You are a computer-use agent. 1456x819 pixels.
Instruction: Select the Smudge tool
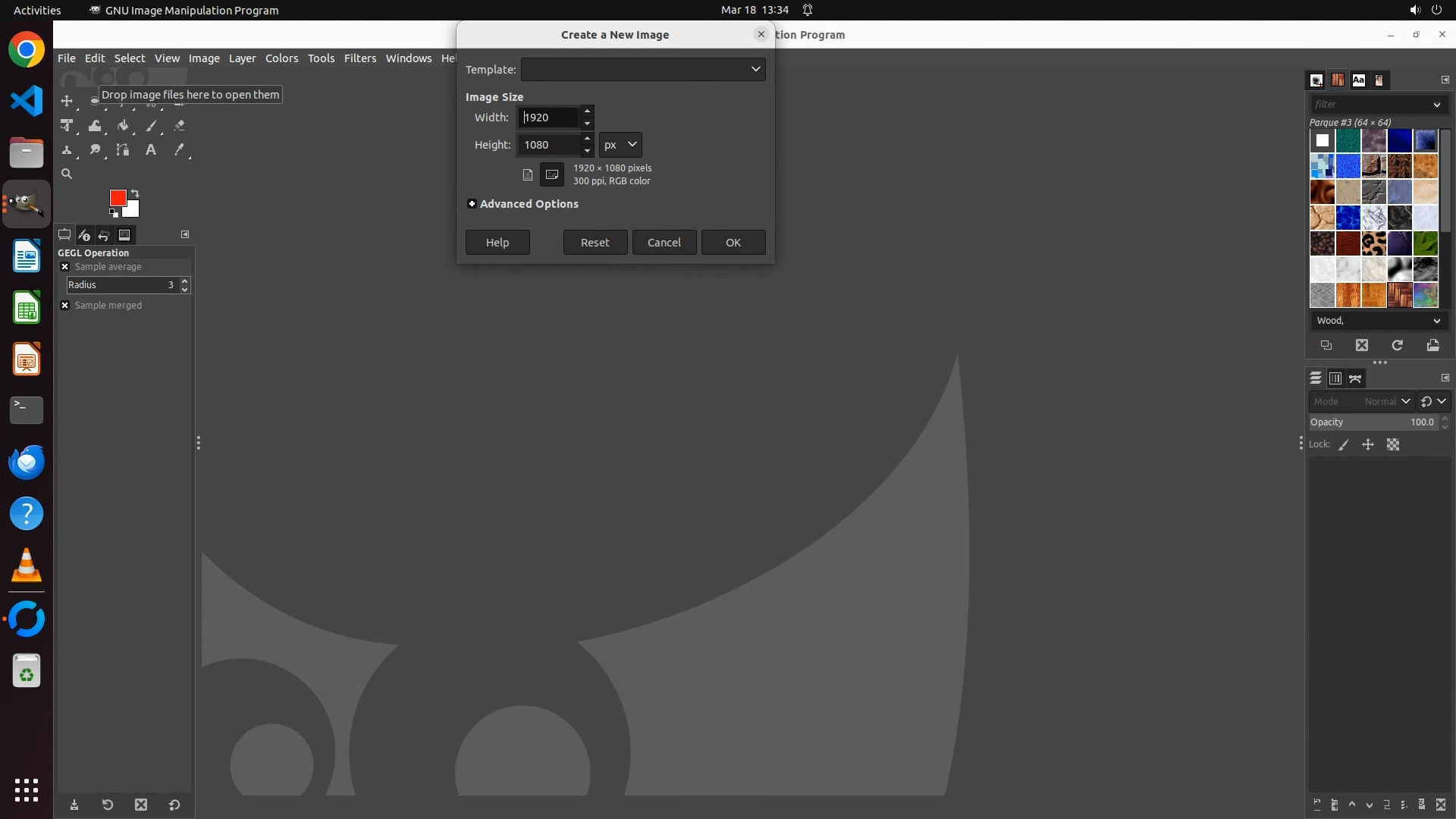coord(95,150)
